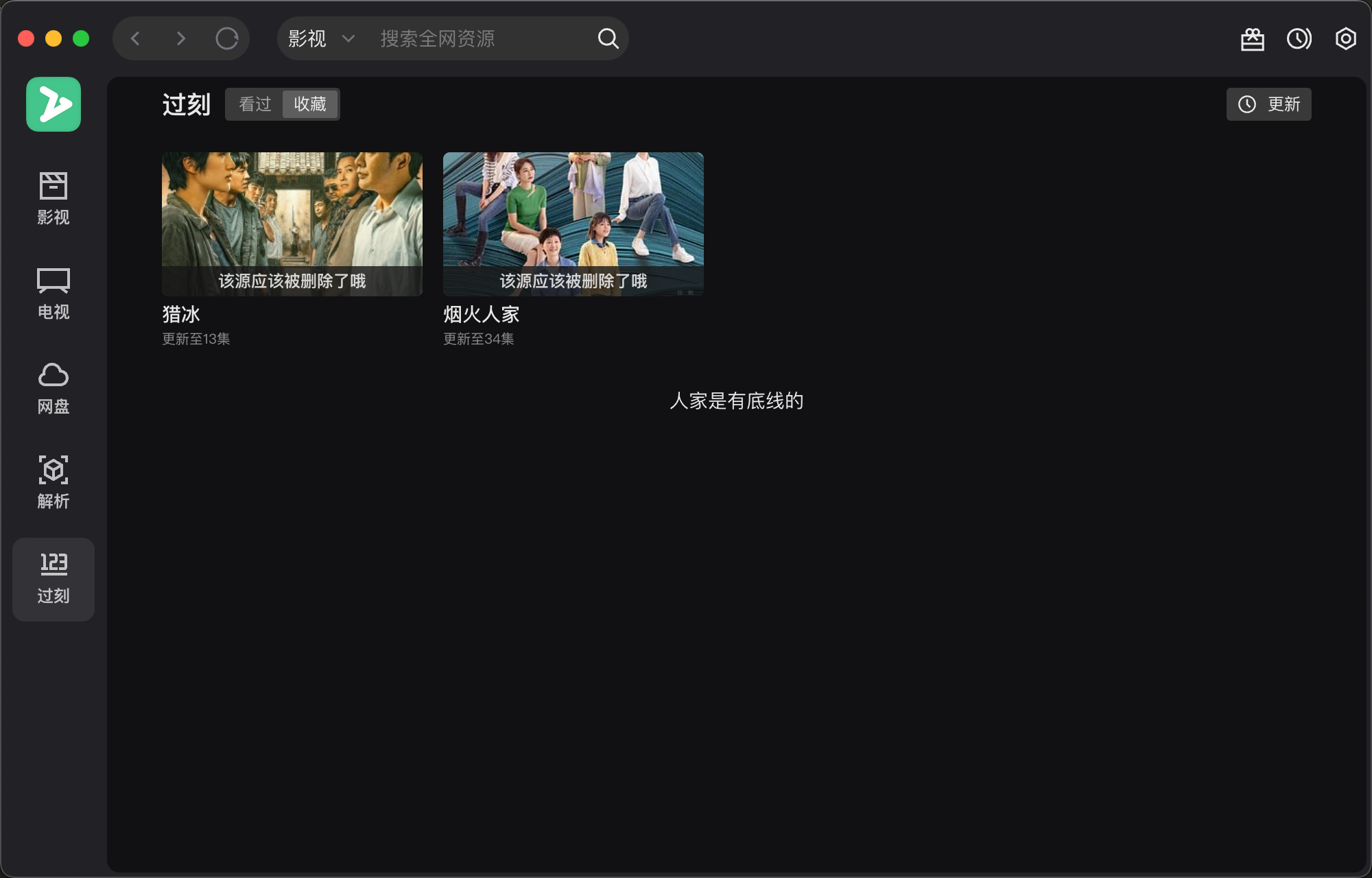Go forward with the right arrow
This screenshot has height=878, width=1372.
point(180,39)
